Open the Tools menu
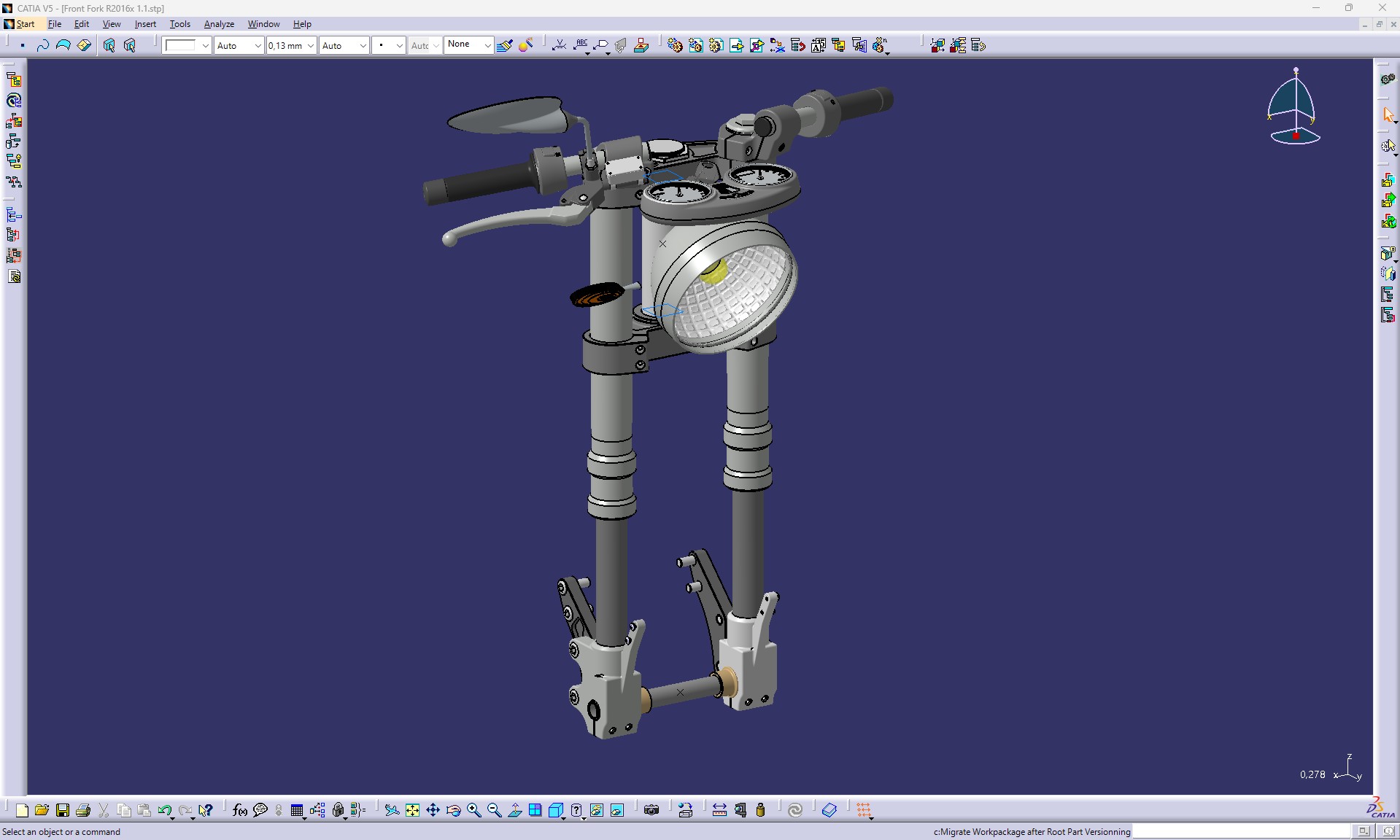Viewport: 1400px width, 840px height. tap(179, 24)
